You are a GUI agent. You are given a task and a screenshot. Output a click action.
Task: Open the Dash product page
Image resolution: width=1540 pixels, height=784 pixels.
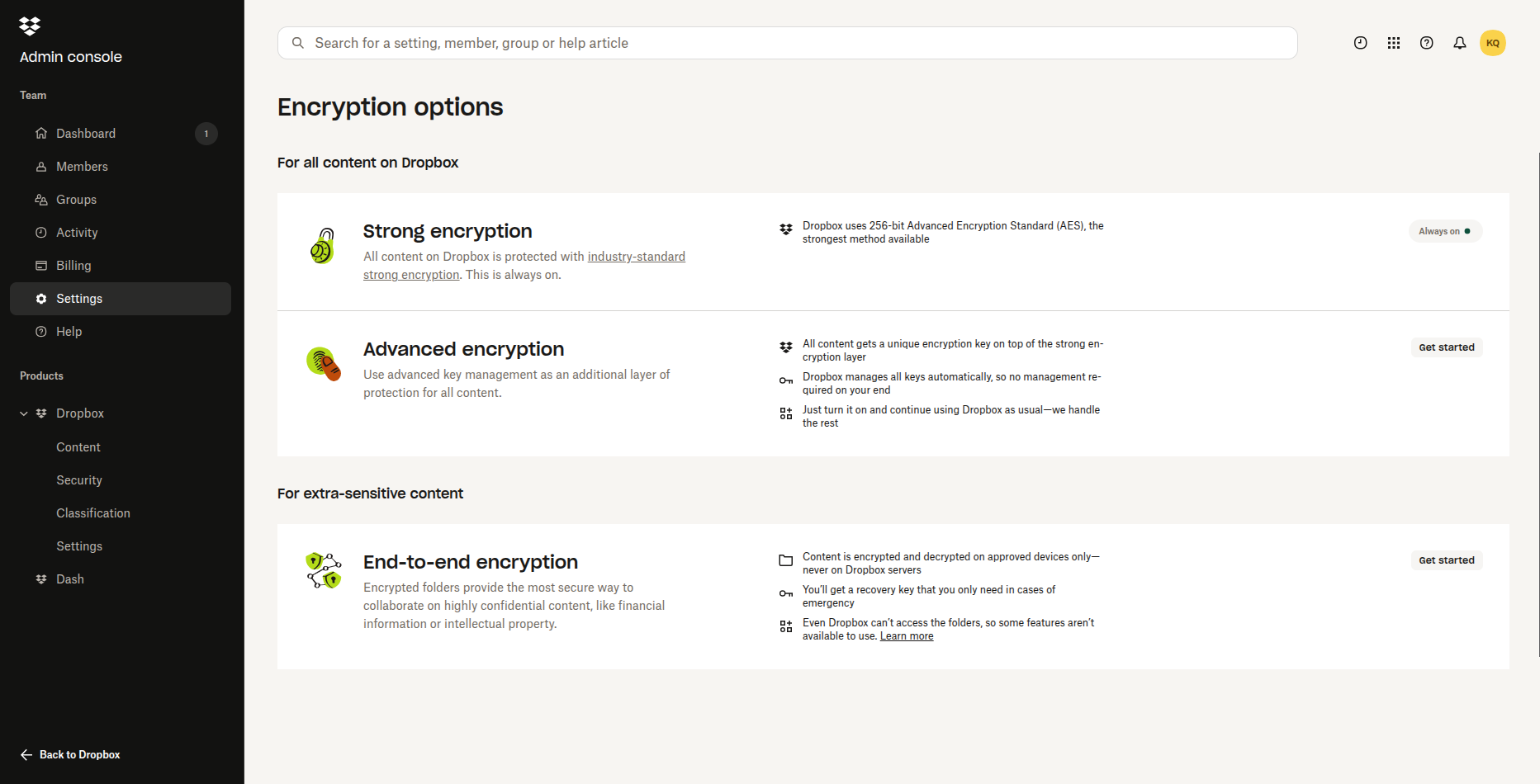coord(69,579)
